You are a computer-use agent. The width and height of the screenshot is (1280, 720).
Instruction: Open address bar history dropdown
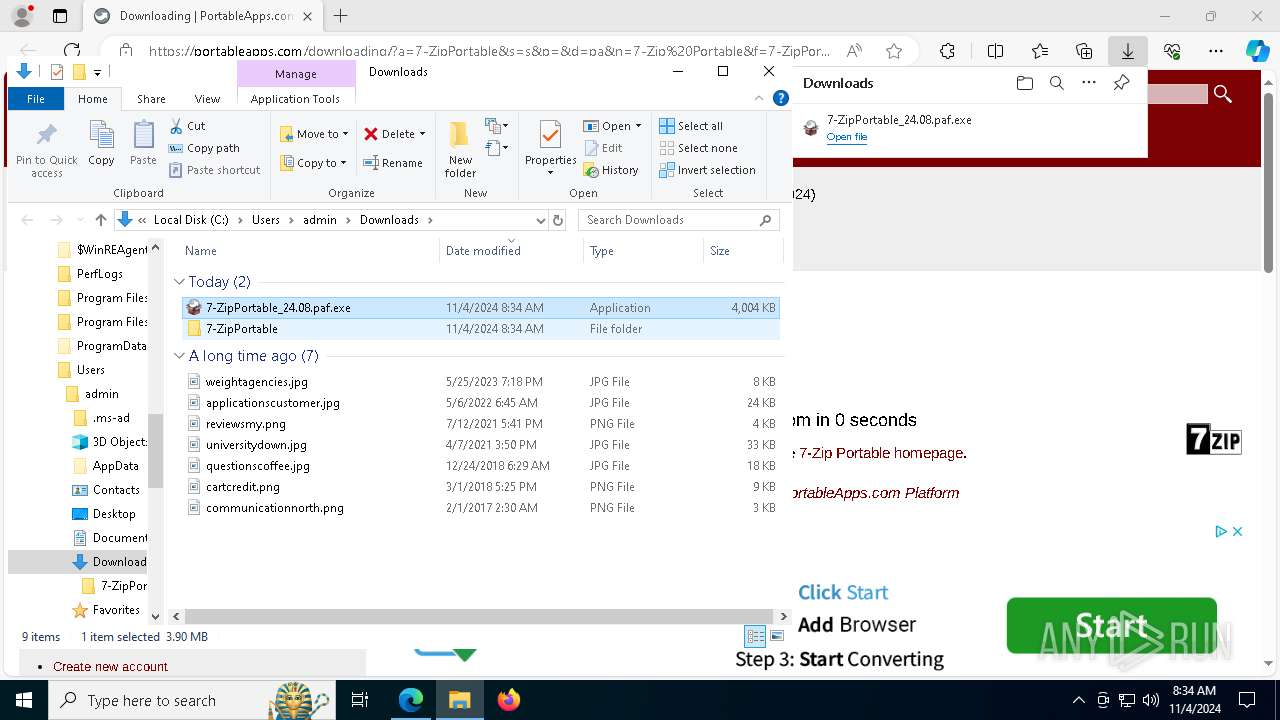(x=541, y=220)
